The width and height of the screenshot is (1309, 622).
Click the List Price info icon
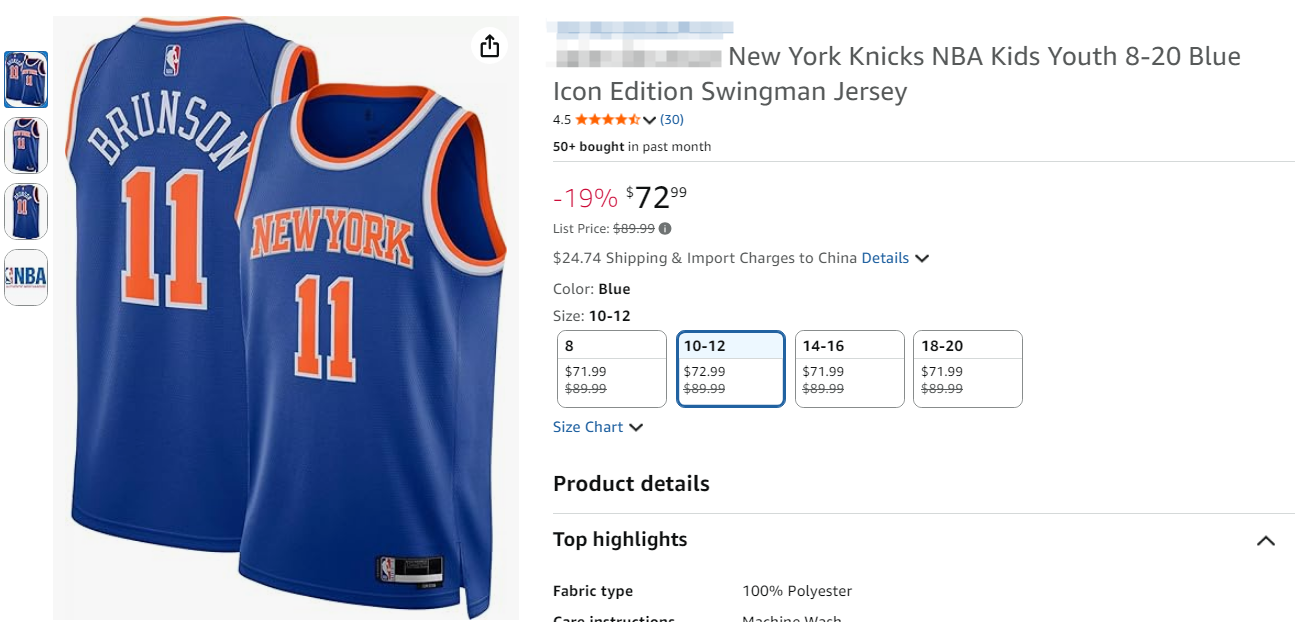coord(665,228)
